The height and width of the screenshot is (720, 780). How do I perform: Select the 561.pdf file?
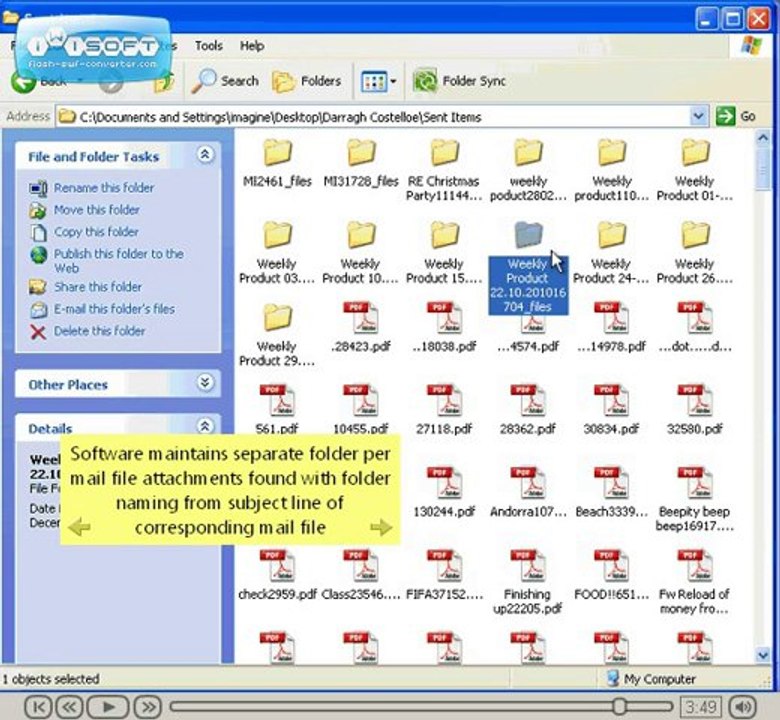point(277,410)
